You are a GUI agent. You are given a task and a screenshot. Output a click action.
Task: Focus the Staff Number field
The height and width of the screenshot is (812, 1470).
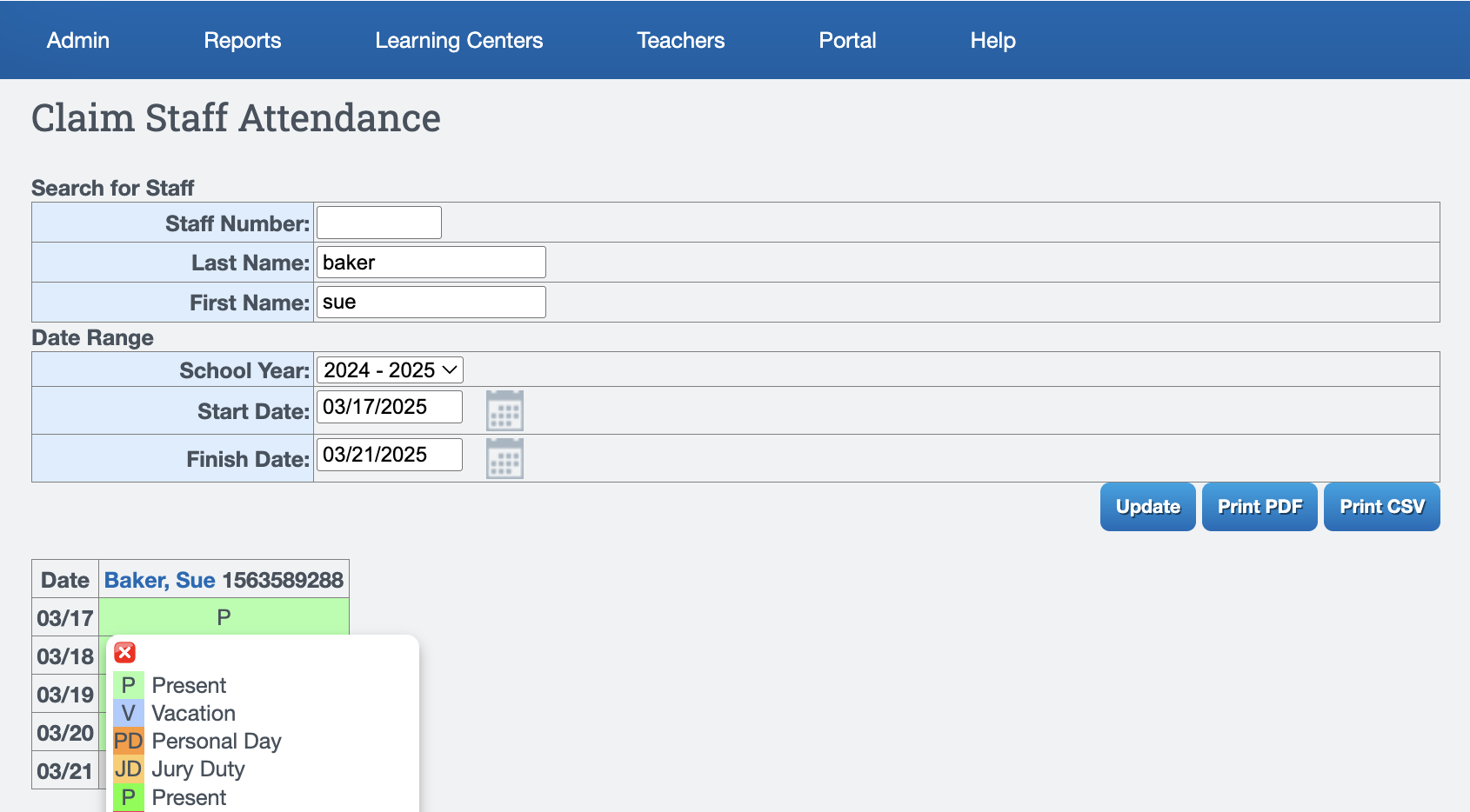tap(379, 223)
